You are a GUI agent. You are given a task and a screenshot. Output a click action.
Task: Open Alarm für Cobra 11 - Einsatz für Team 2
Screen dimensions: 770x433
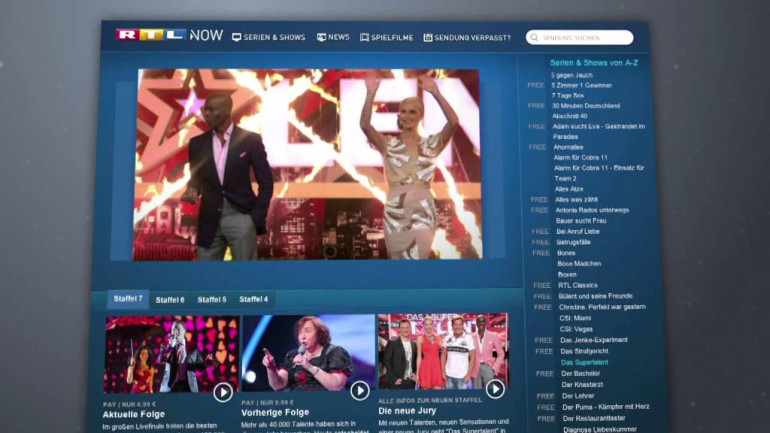(x=599, y=173)
